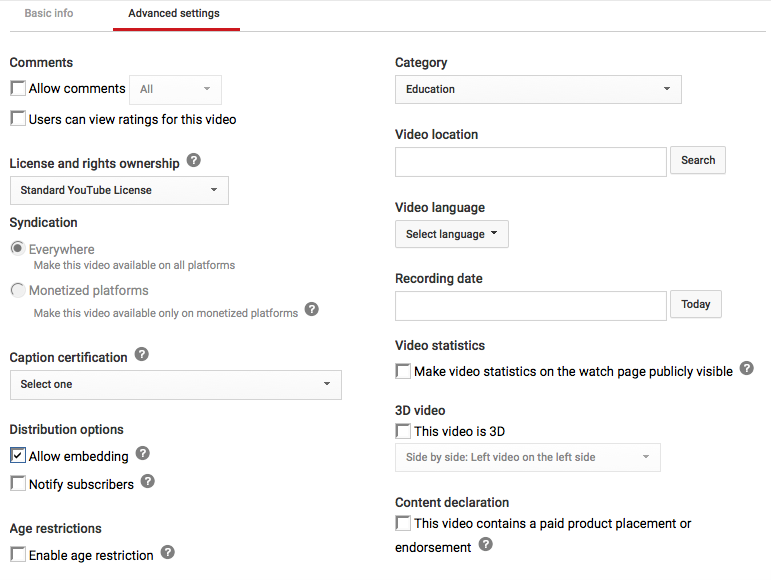Open help icon next to License and rights ownership
The width and height of the screenshot is (771, 580).
pyautogui.click(x=194, y=160)
